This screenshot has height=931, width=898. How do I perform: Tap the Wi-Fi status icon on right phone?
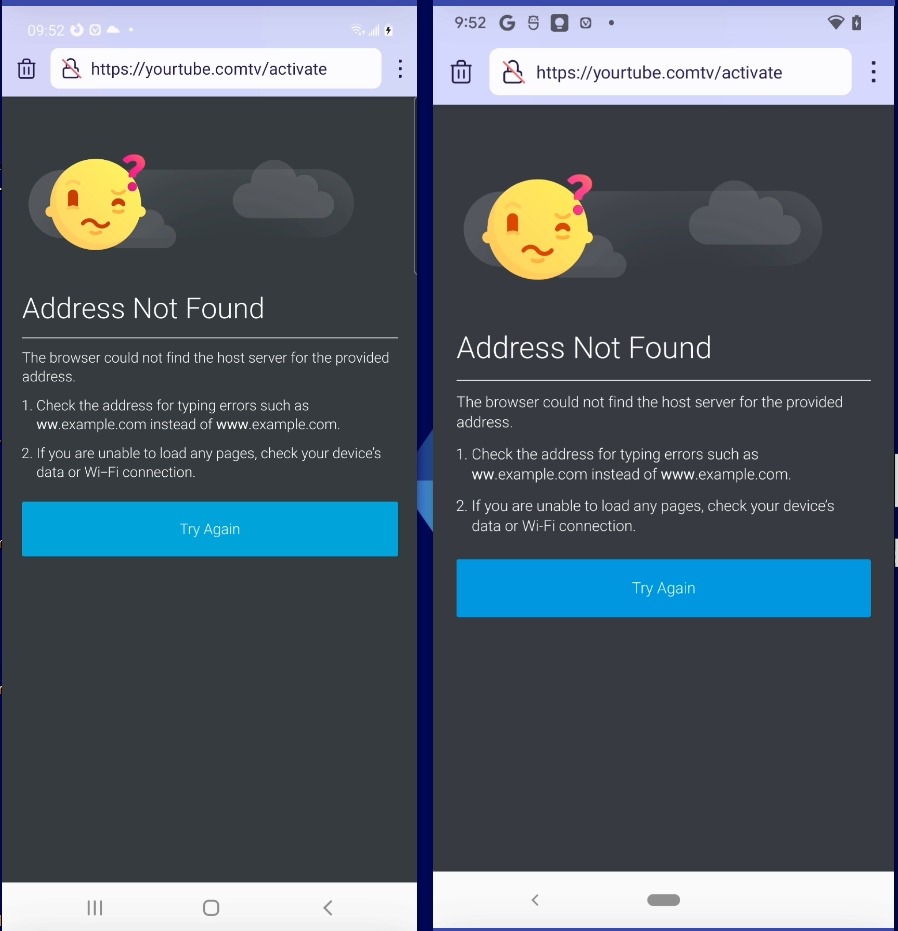click(x=836, y=23)
